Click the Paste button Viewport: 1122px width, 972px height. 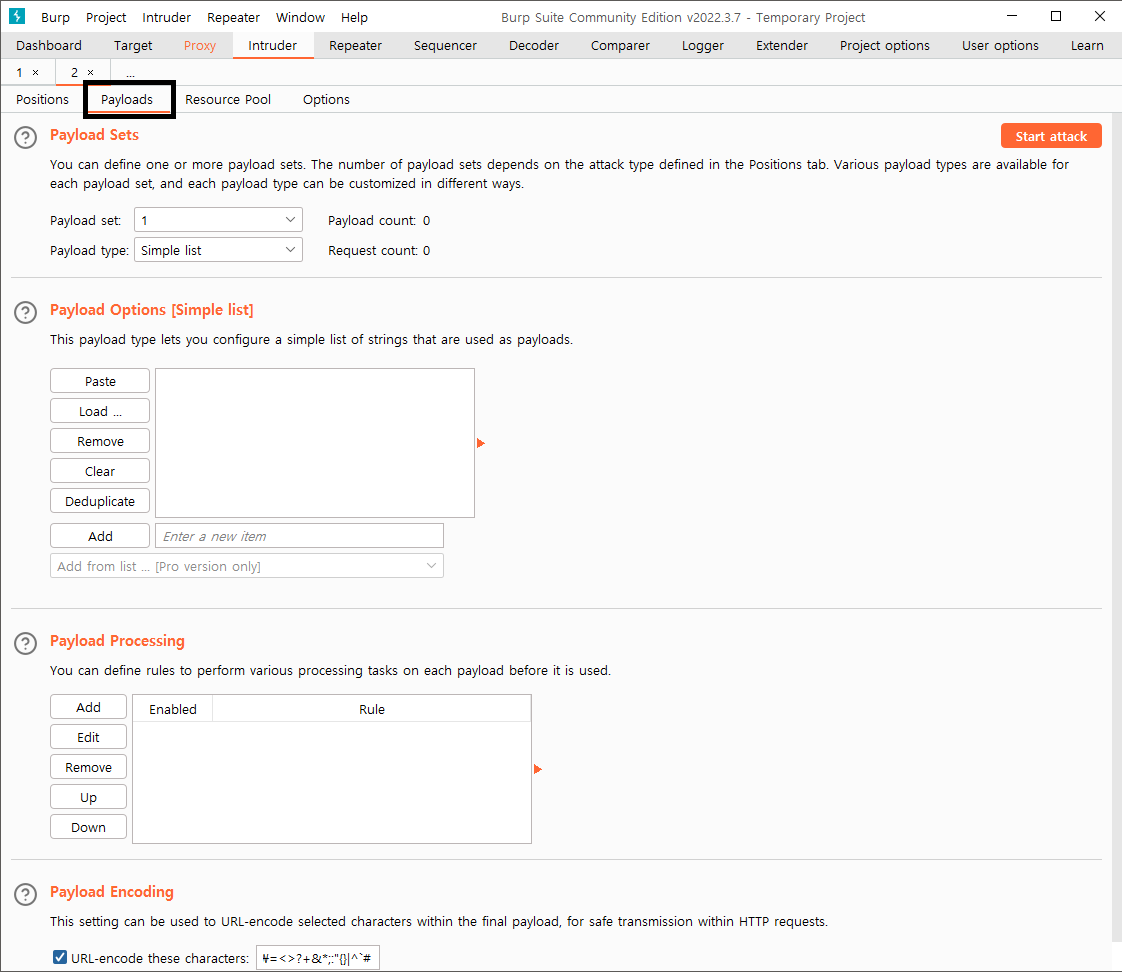pyautogui.click(x=100, y=381)
